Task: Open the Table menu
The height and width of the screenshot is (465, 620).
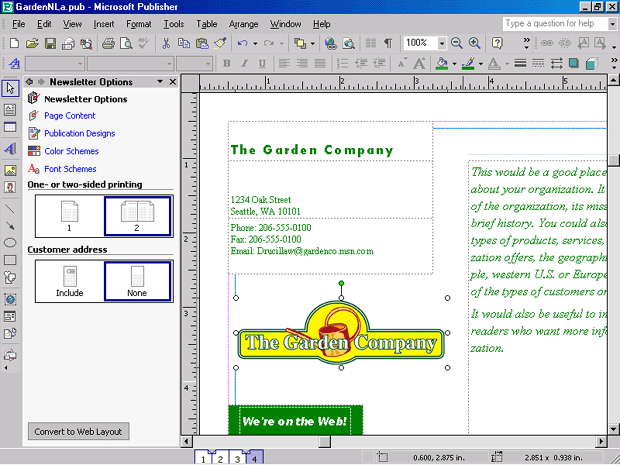Action: pos(207,24)
